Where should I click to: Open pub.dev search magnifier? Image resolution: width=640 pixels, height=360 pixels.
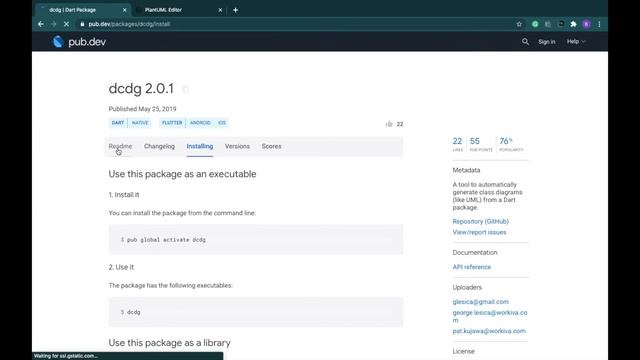(x=525, y=42)
